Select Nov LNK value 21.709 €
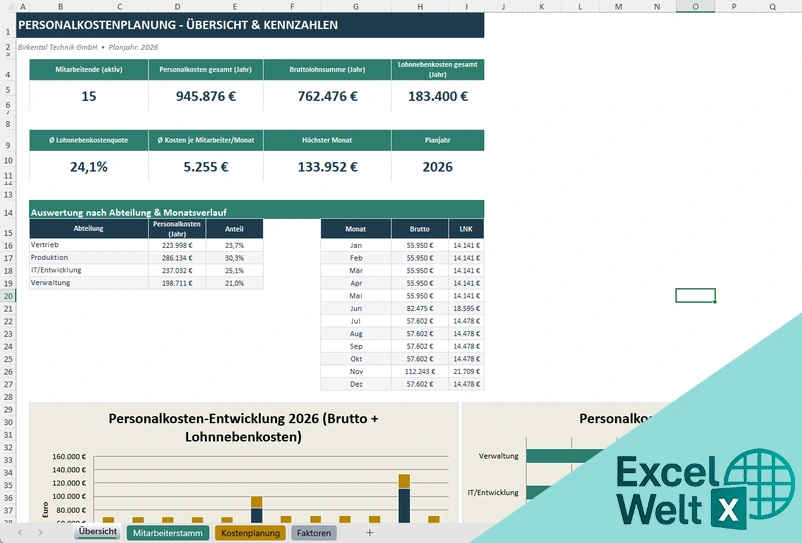Screen dimensions: 802x543 pos(466,372)
